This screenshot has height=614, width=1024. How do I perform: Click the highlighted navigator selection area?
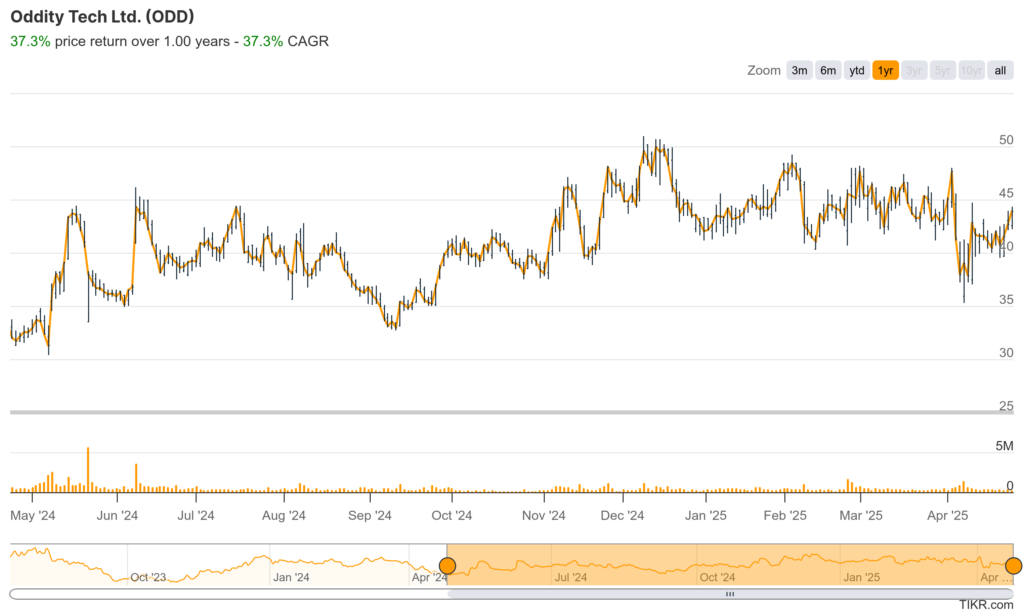tap(730, 564)
